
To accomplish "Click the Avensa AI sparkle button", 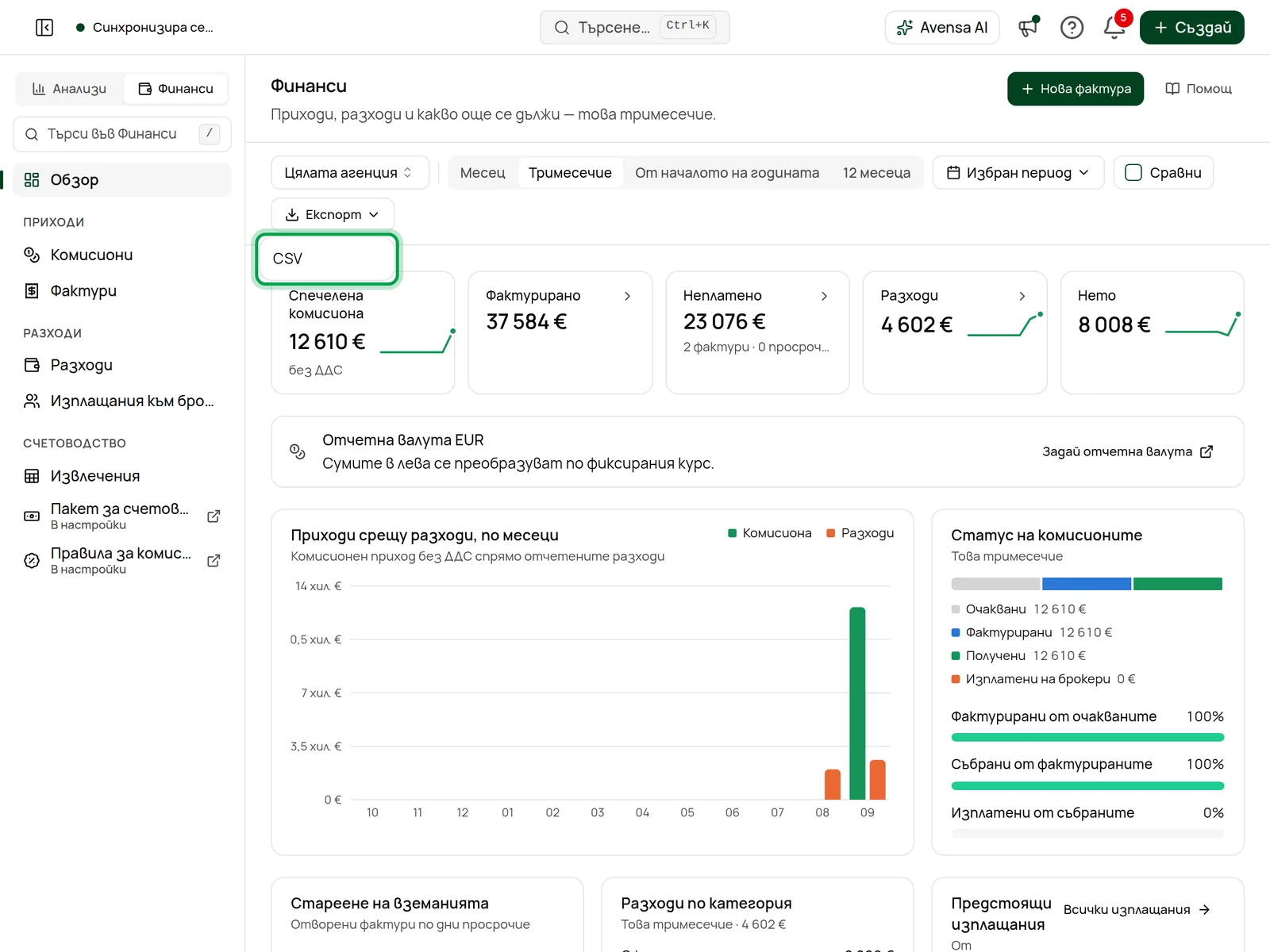I will click(x=942, y=28).
